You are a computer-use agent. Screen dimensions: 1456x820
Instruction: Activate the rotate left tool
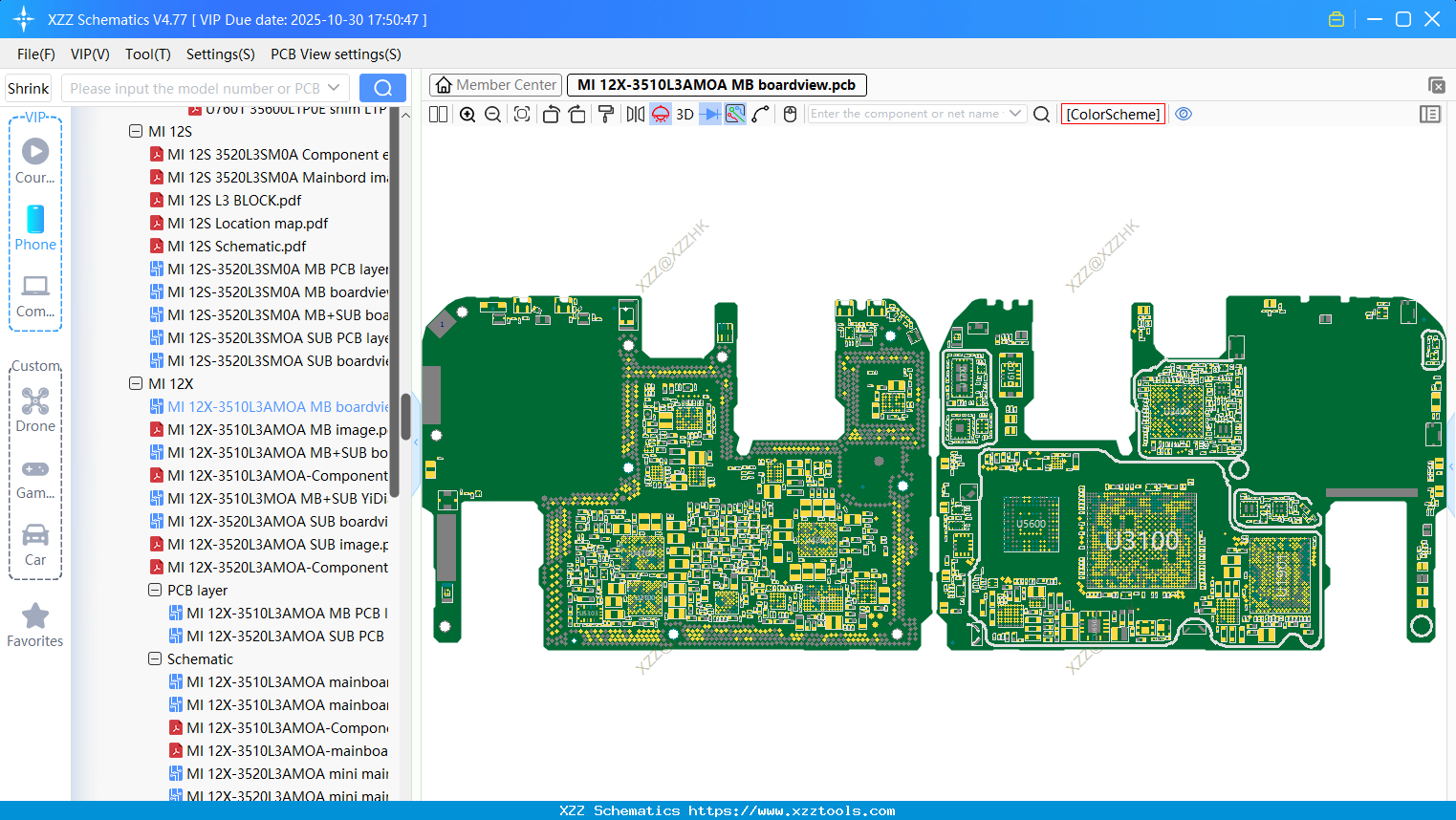click(x=551, y=114)
